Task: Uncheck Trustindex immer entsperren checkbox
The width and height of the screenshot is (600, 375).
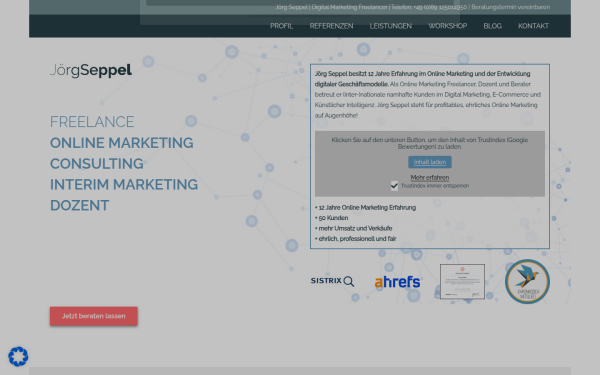Action: pos(394,186)
